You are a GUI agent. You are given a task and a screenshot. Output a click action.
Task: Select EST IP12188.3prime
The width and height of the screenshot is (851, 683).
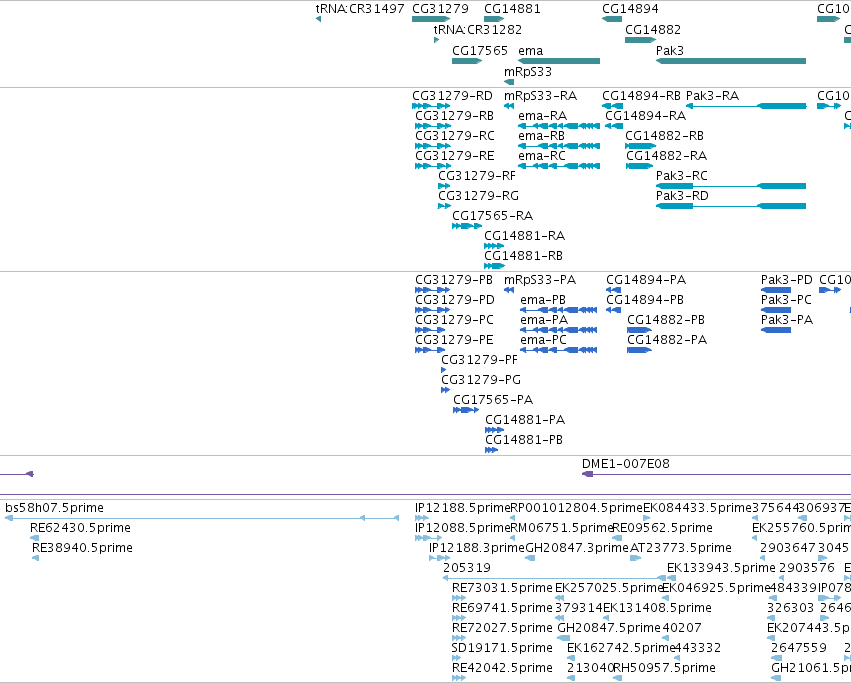(x=477, y=548)
